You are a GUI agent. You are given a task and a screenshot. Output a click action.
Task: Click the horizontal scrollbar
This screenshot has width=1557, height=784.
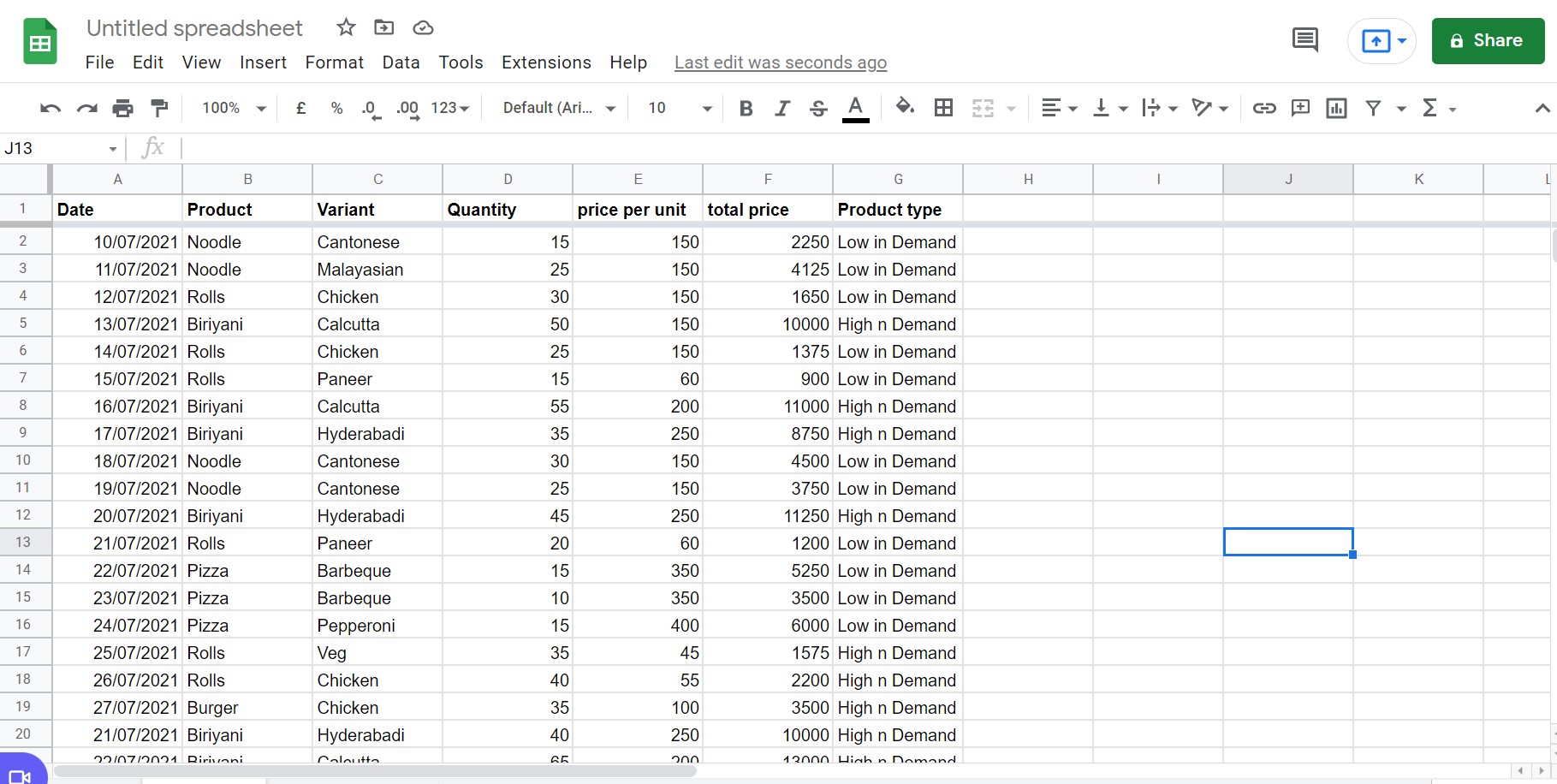[x=375, y=771]
